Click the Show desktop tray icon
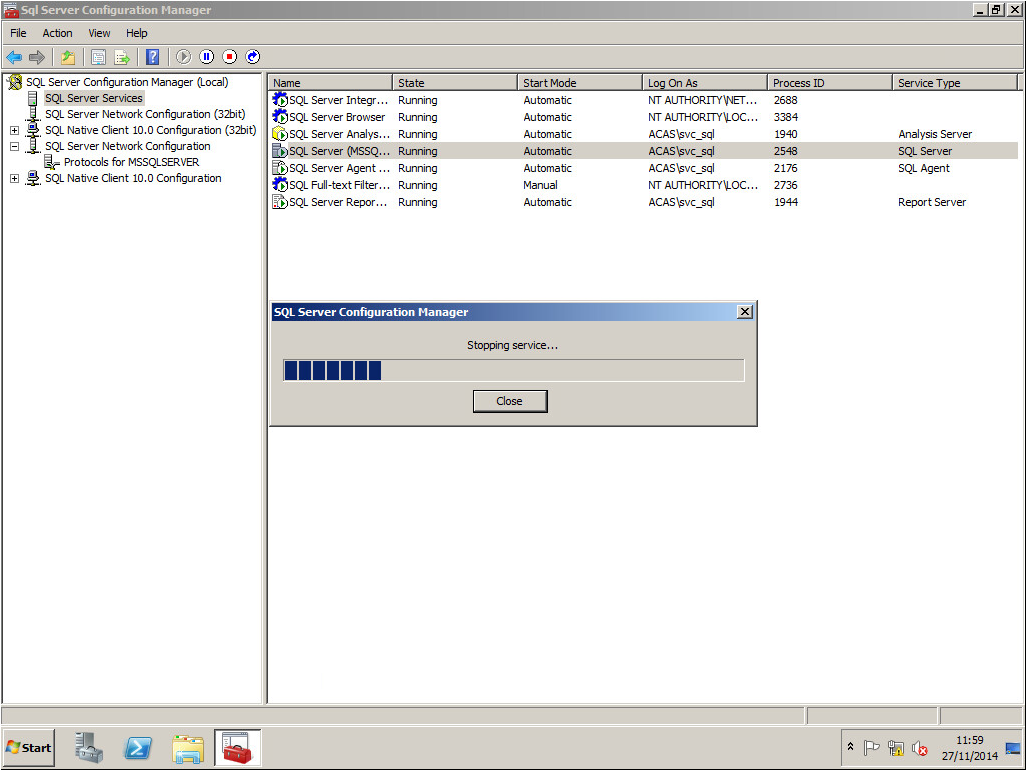Image resolution: width=1026 pixels, height=770 pixels. click(1013, 748)
